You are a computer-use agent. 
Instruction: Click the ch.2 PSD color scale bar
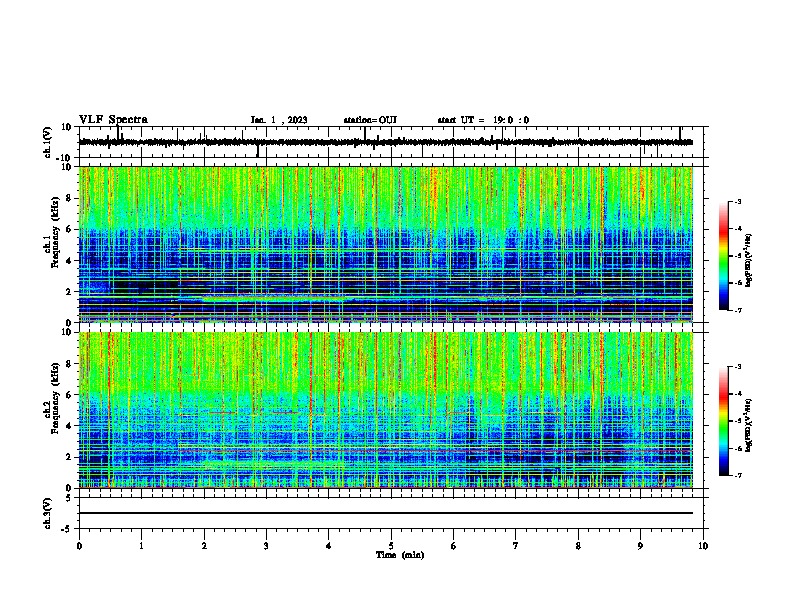pos(723,421)
